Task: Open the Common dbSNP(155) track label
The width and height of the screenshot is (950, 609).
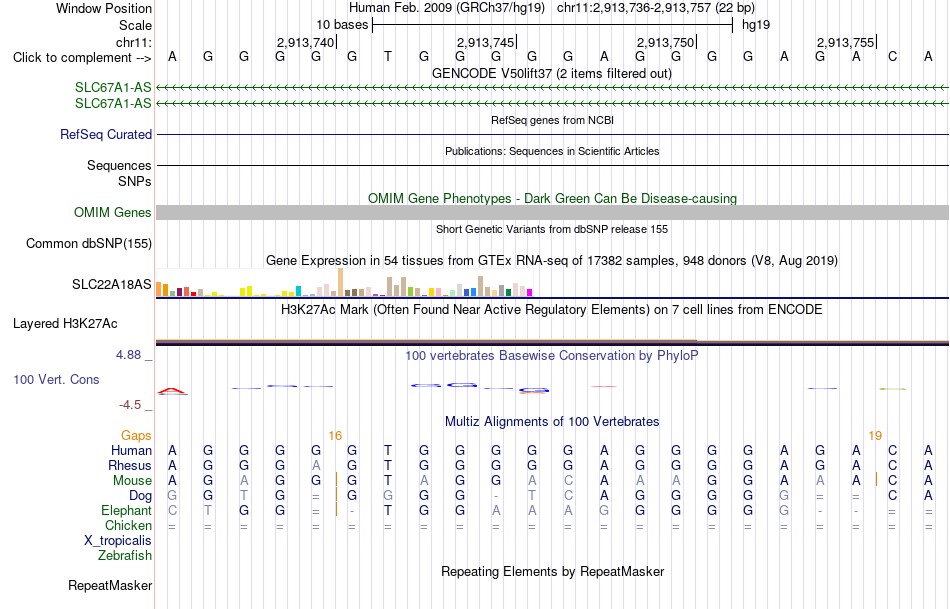Action: (x=88, y=244)
